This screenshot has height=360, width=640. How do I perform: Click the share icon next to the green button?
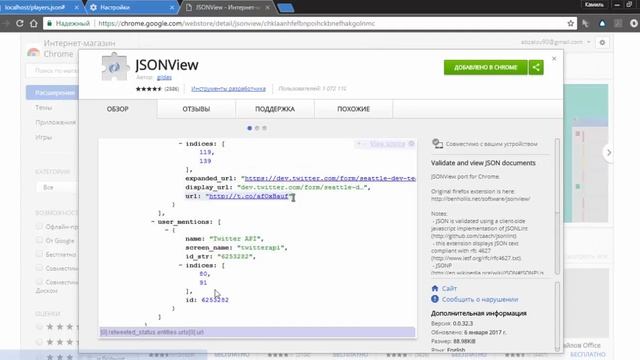coord(536,67)
